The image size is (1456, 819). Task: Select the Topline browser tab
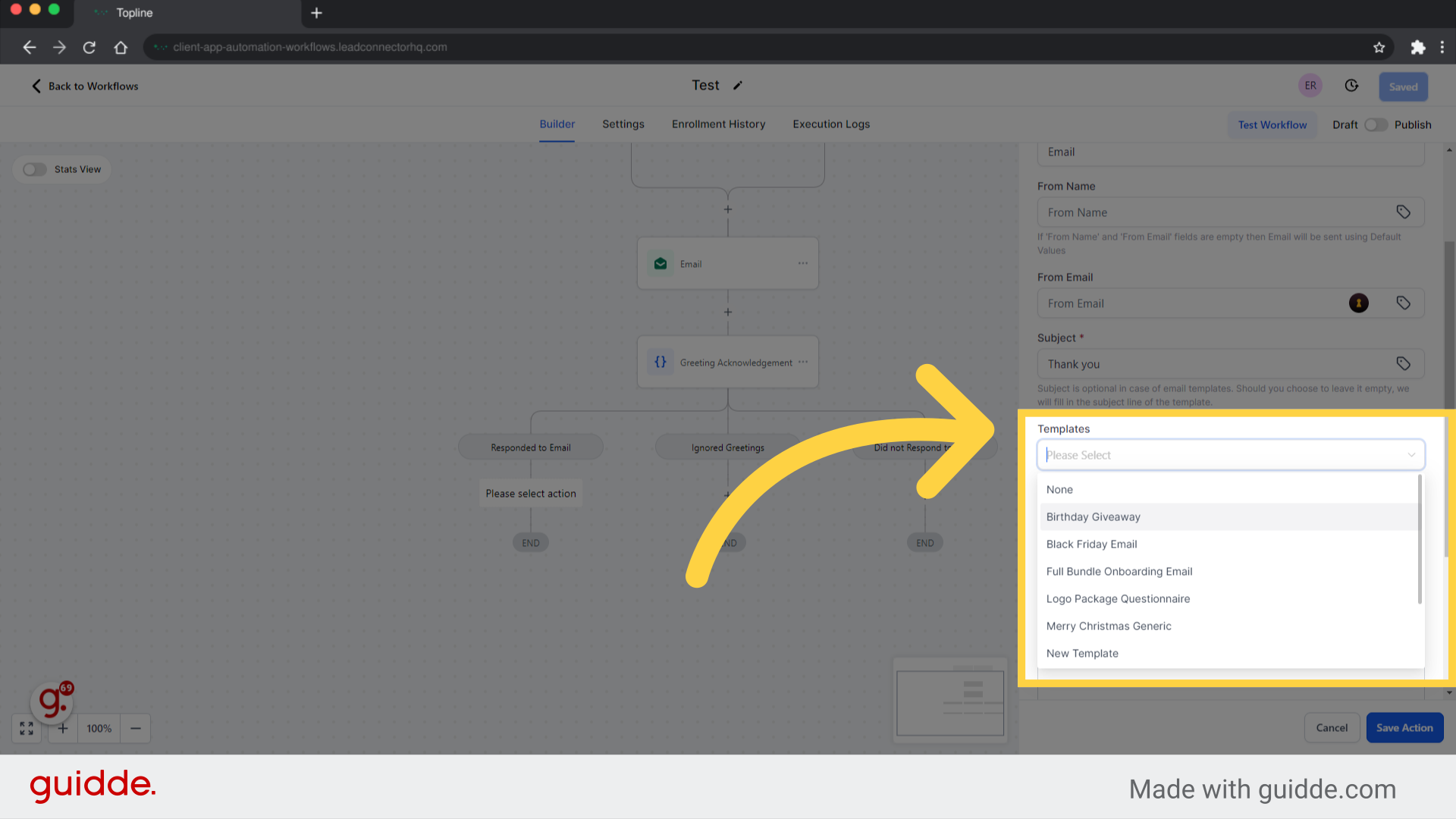(190, 13)
